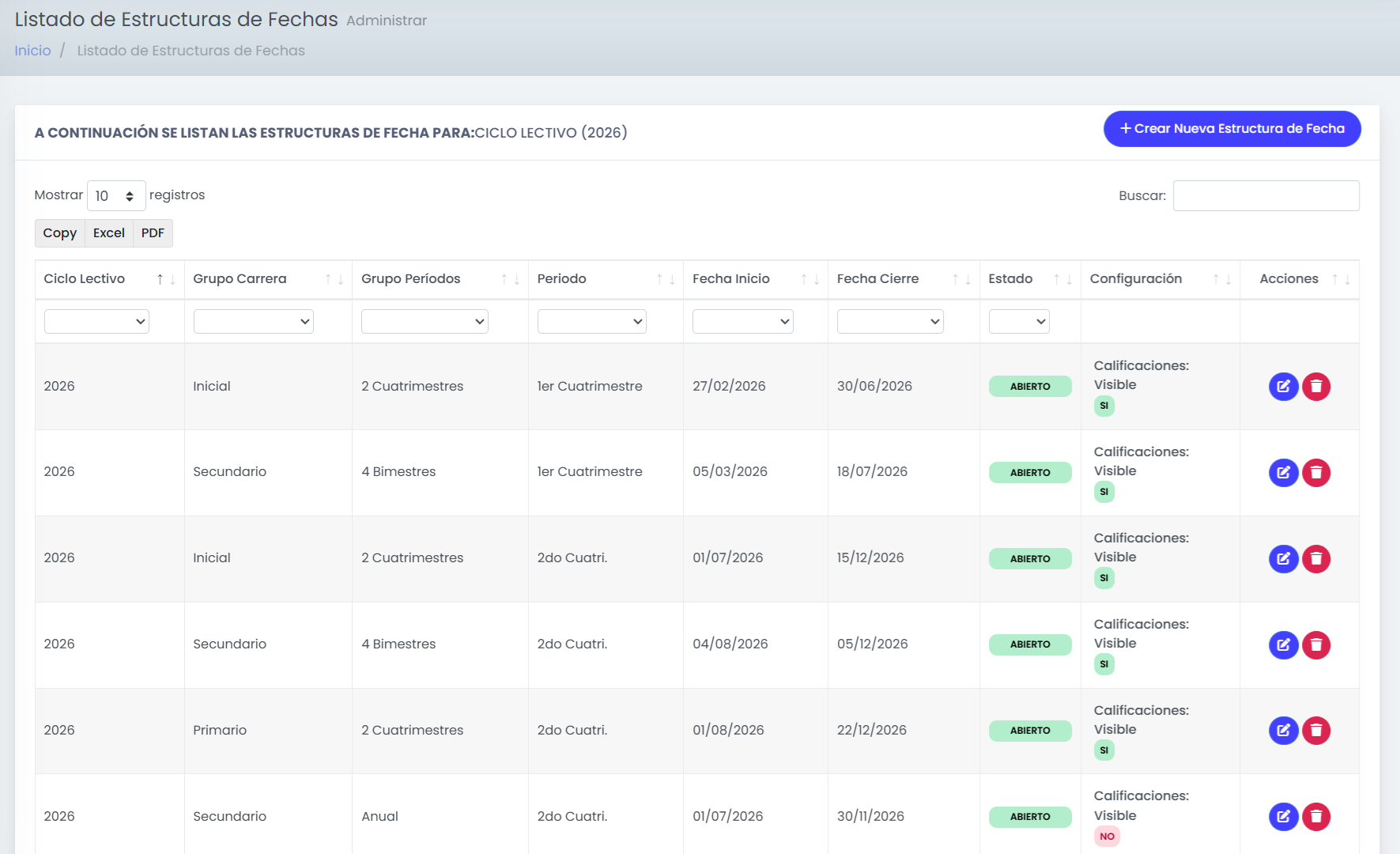Edit the Secundario 04/08/2026 row
1400x854 pixels.
click(1284, 645)
